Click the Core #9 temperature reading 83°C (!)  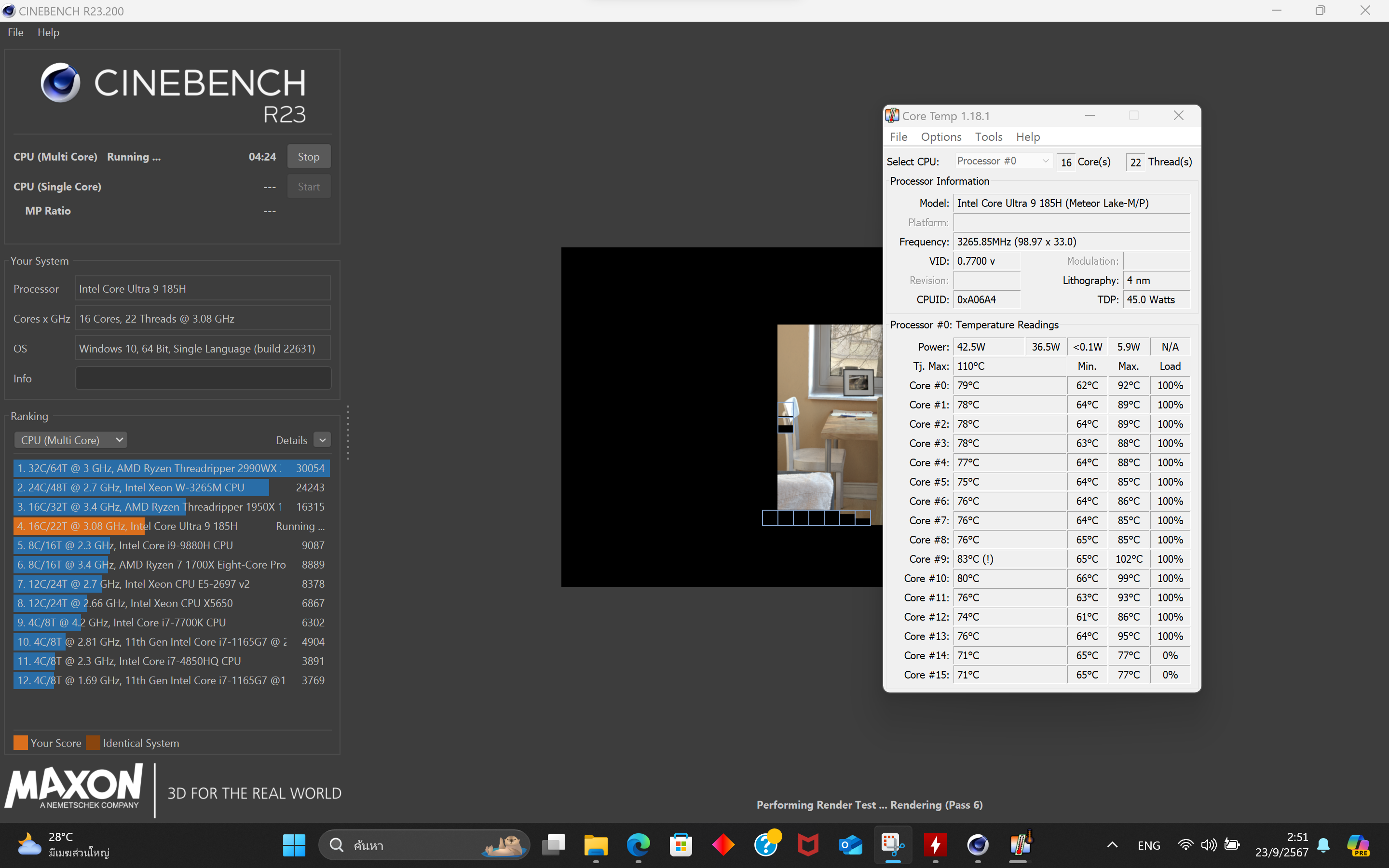pos(1009,559)
